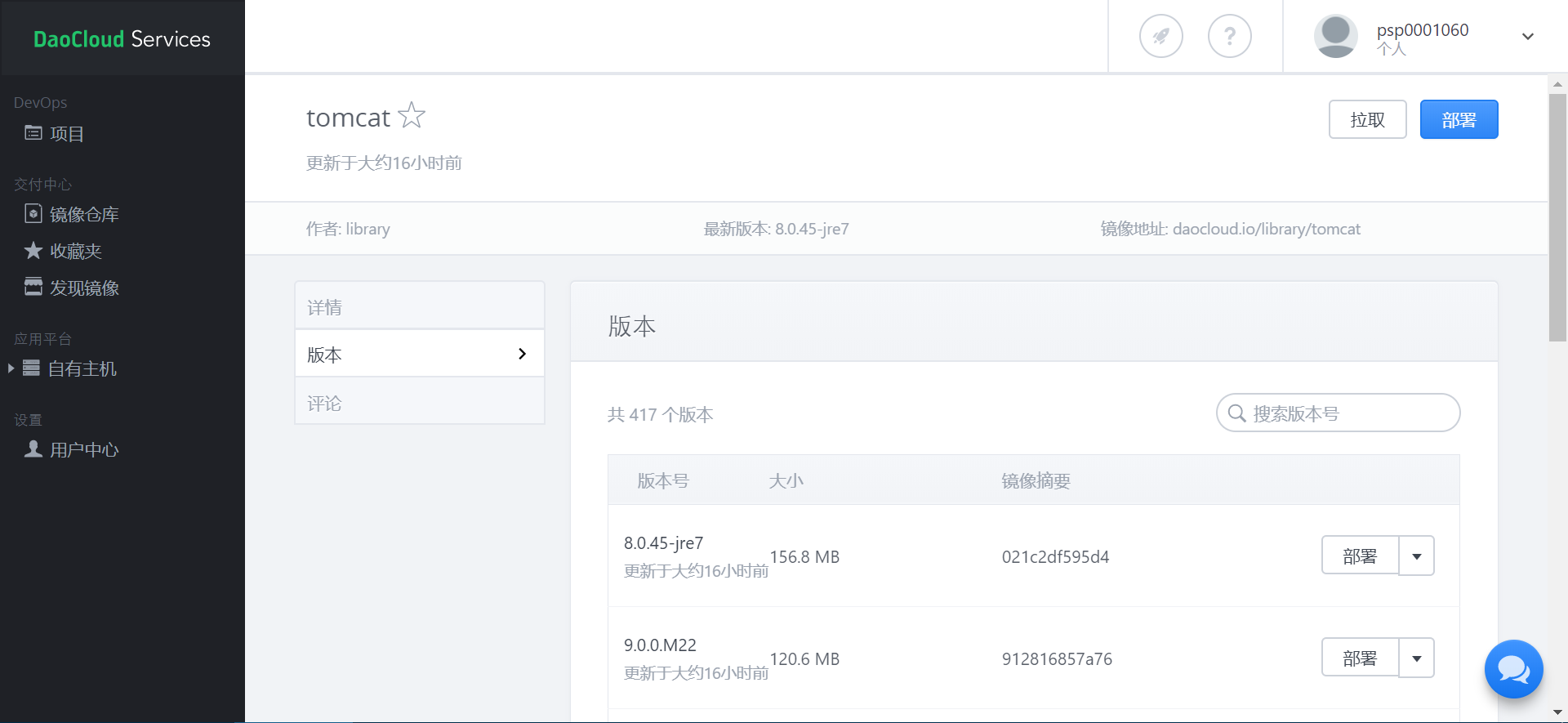This screenshot has height=723, width=1568.
Task: Click the search magnifier icon
Action: [1236, 413]
